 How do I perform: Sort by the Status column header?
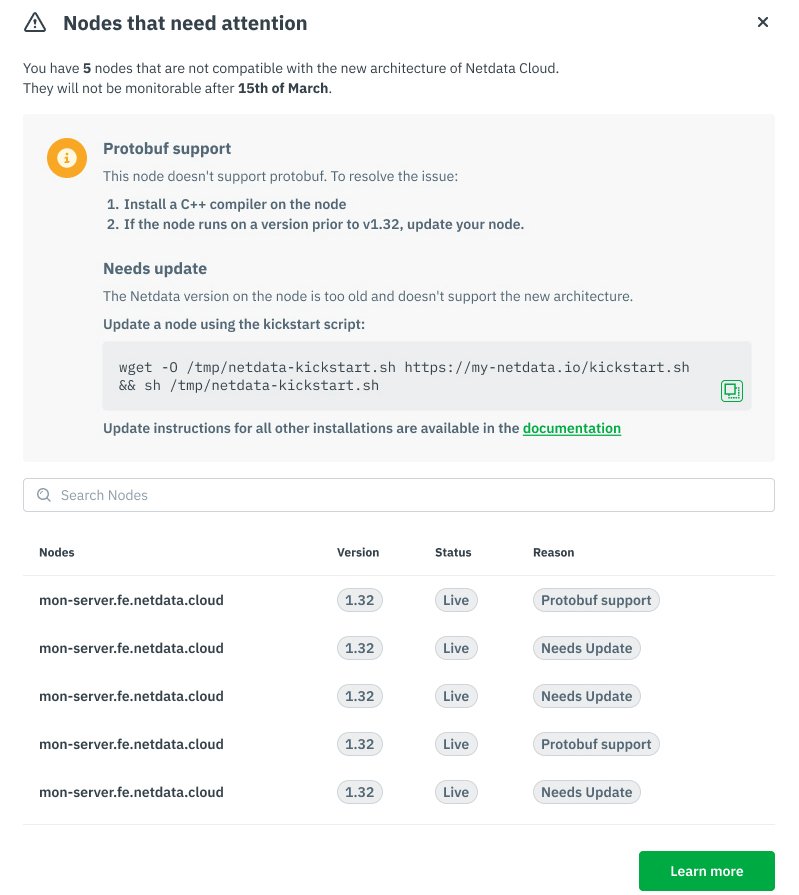tap(453, 552)
